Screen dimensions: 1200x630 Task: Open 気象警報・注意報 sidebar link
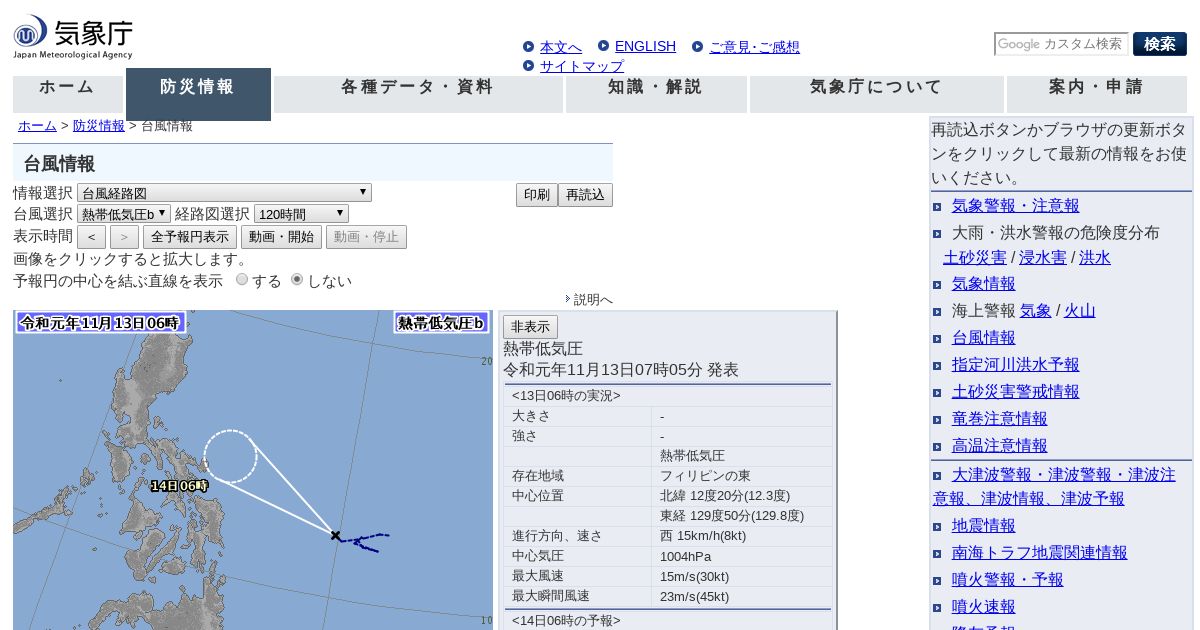click(1015, 206)
